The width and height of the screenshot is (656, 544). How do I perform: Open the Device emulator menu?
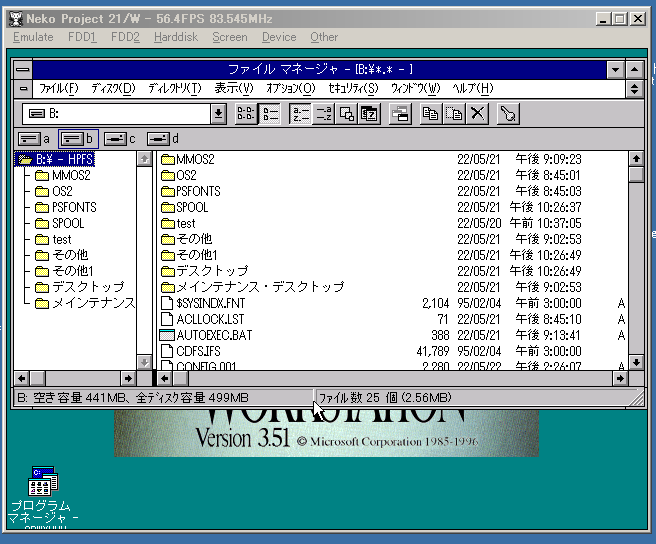click(279, 37)
